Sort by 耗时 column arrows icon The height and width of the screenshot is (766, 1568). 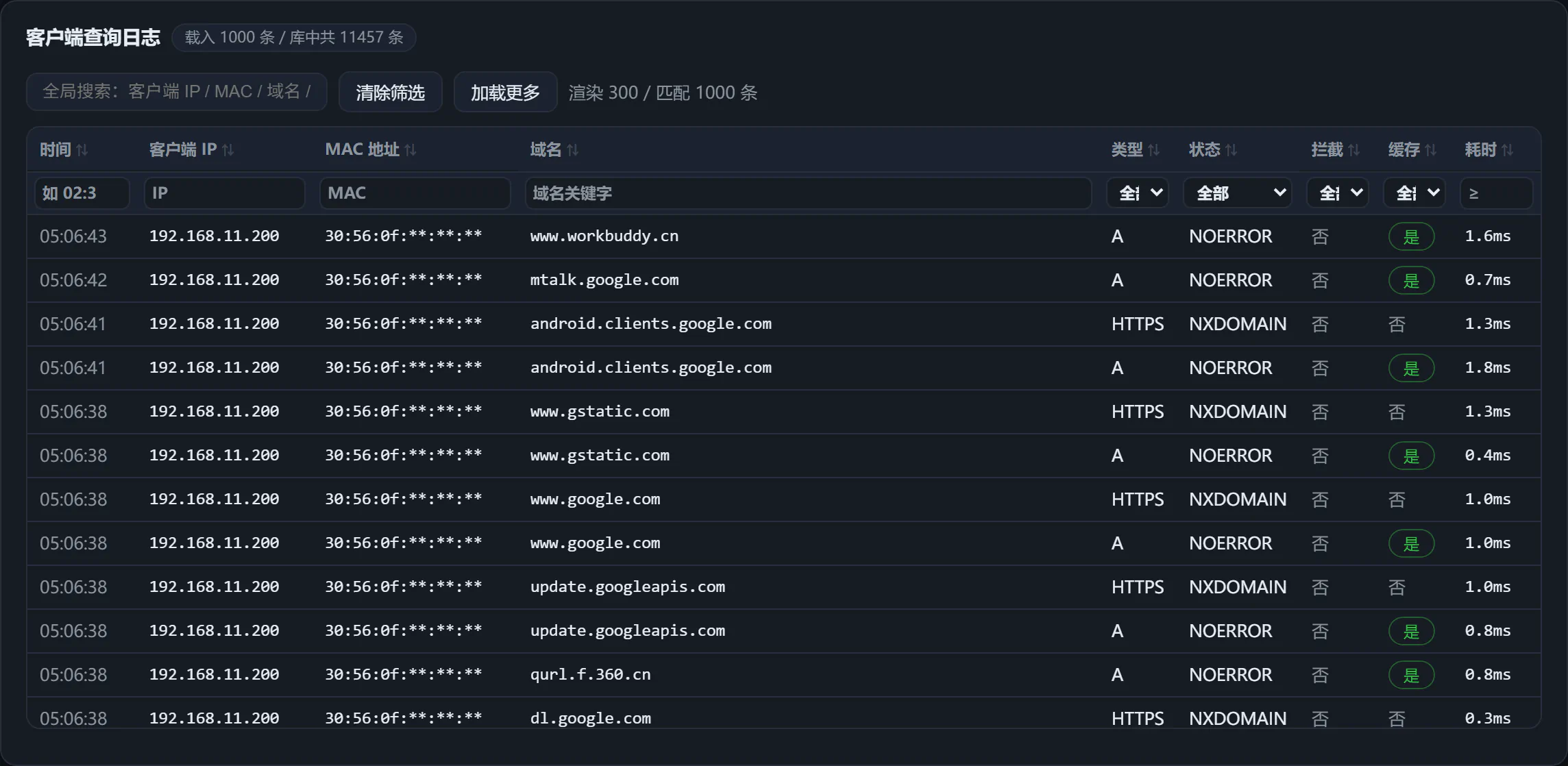pos(1507,150)
